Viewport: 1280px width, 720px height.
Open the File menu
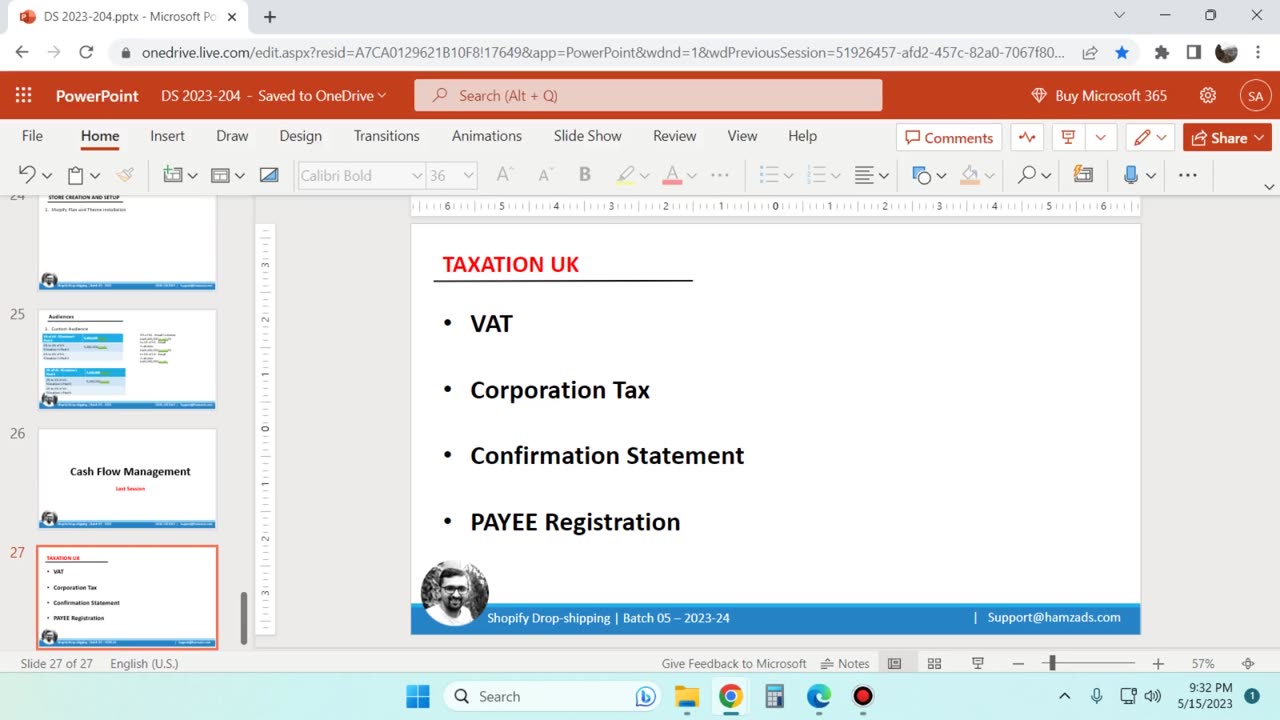(32, 136)
